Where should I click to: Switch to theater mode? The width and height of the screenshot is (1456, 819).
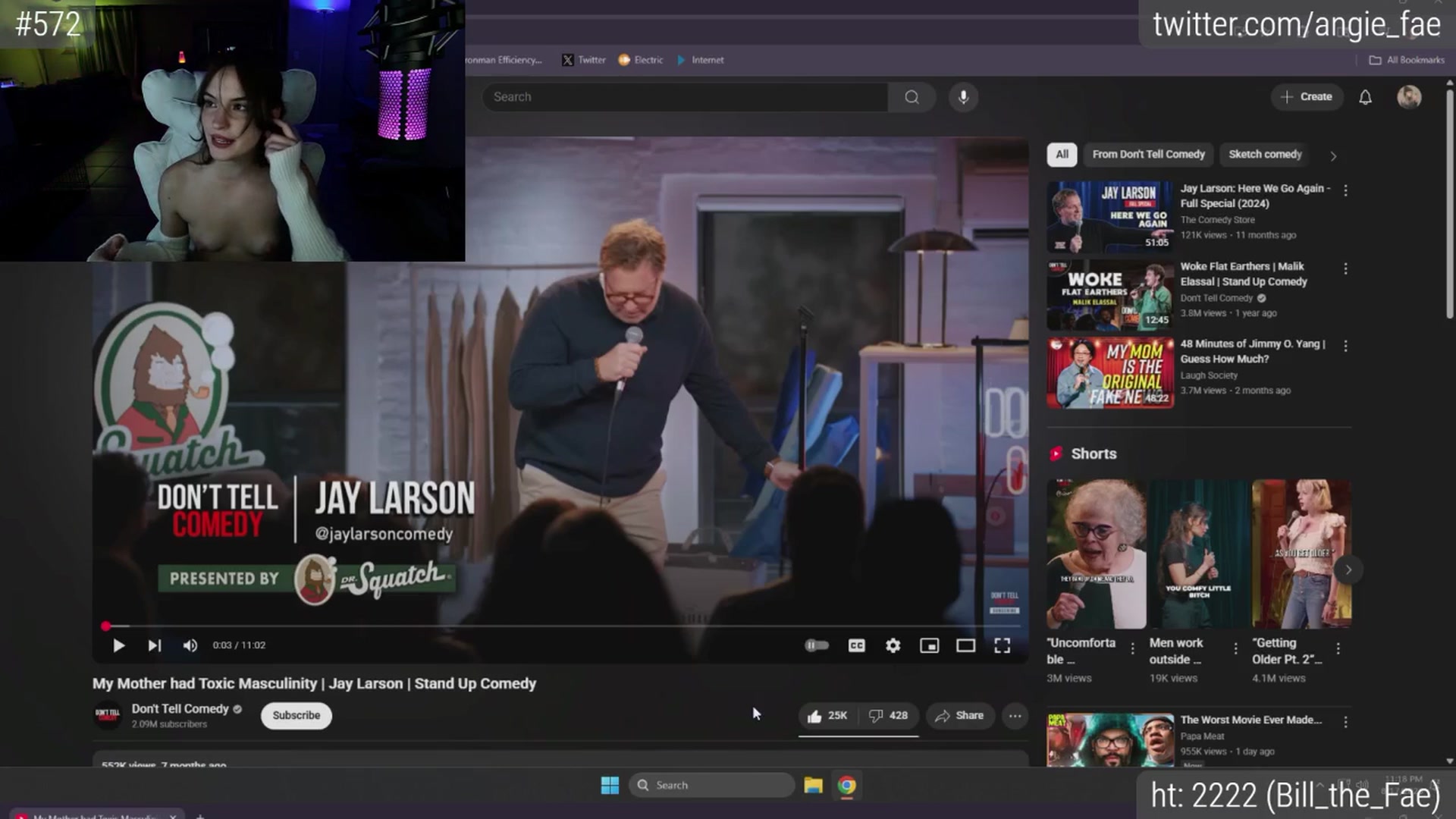point(965,645)
